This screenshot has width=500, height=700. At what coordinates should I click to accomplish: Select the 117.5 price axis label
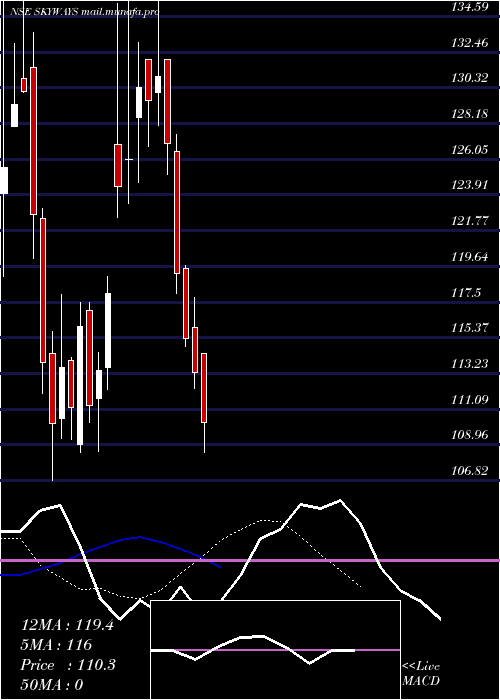(466, 292)
